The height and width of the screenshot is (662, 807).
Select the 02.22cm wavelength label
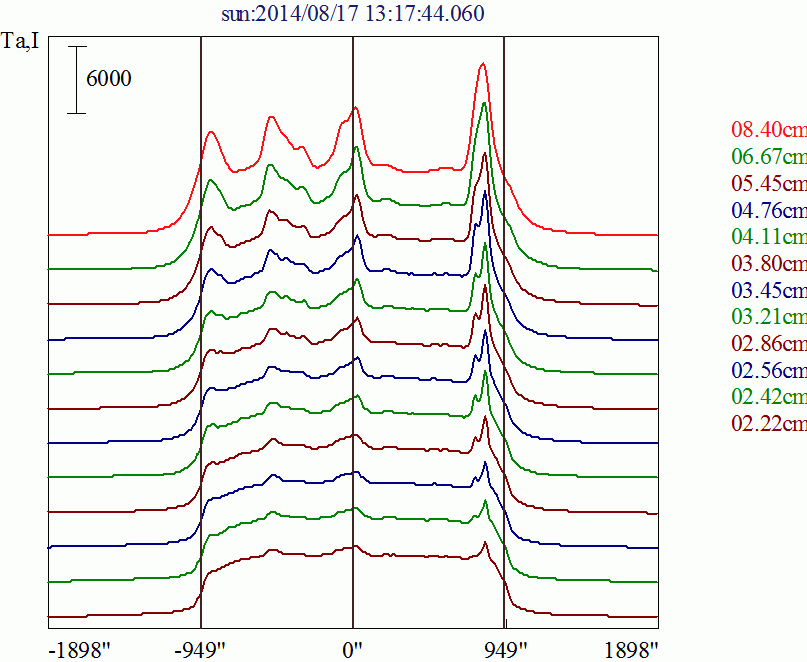pos(768,425)
